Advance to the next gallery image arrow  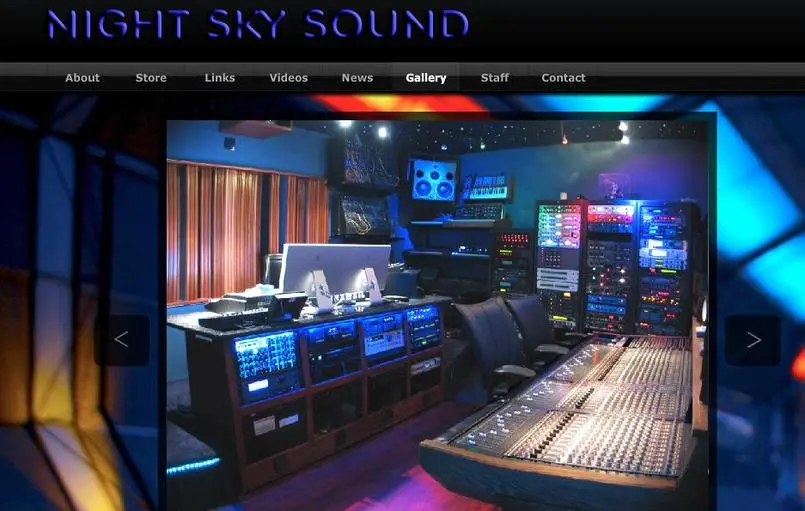tap(753, 340)
